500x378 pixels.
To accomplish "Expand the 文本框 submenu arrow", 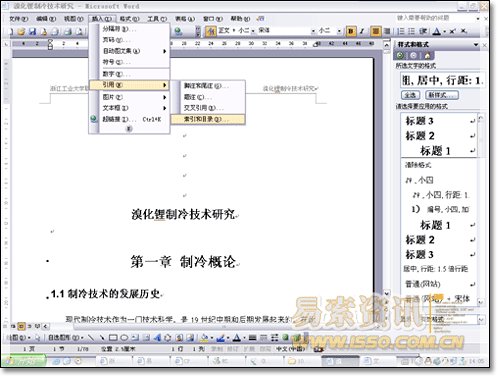I will click(x=165, y=108).
